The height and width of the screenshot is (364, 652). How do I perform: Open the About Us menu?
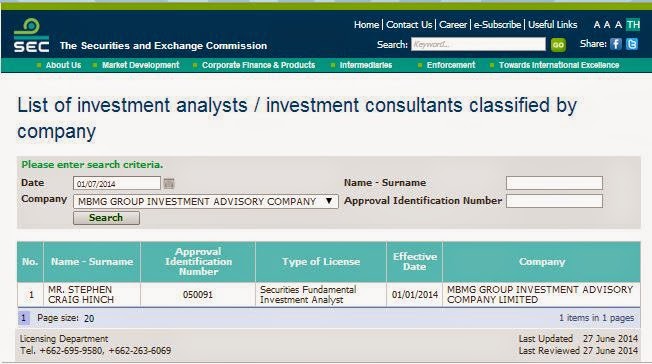tap(63, 65)
